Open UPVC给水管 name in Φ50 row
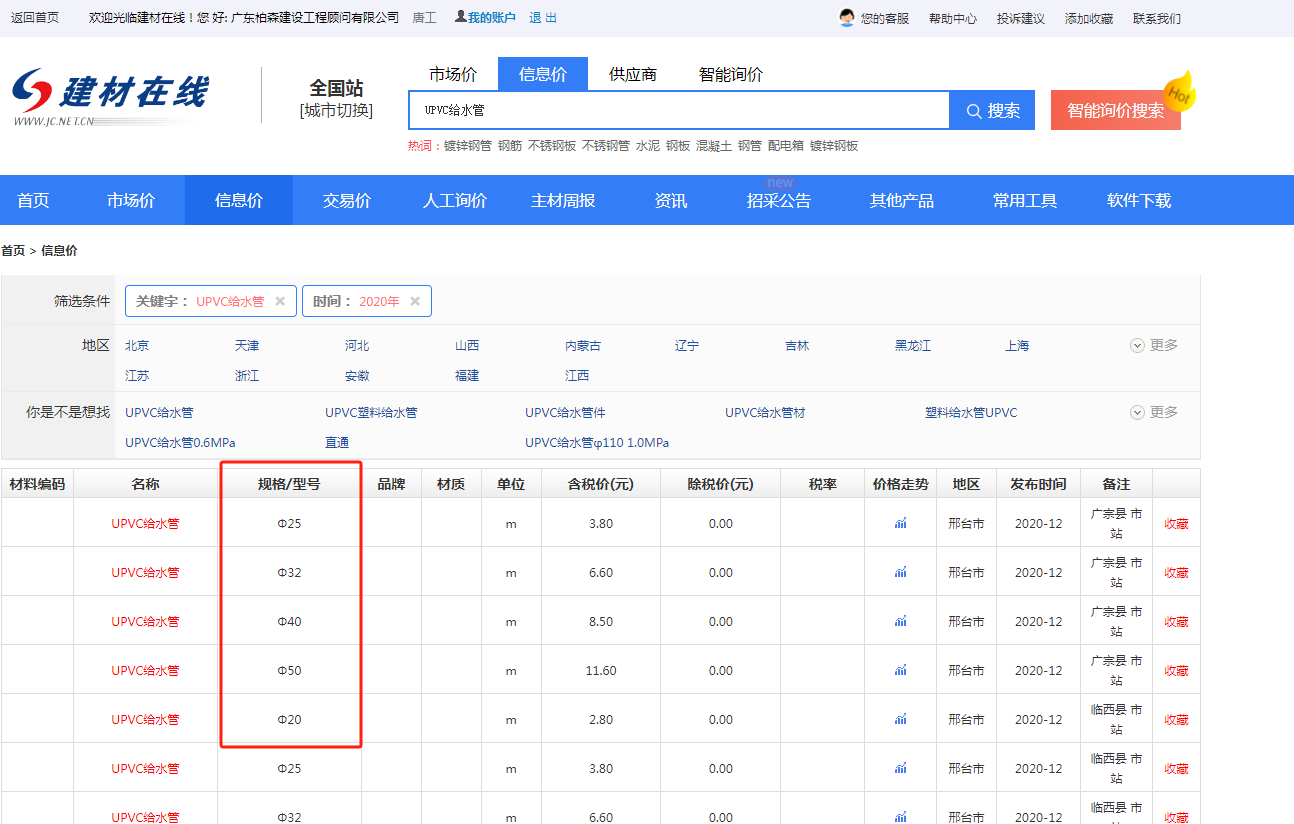Viewport: 1294px width, 824px height. click(145, 671)
